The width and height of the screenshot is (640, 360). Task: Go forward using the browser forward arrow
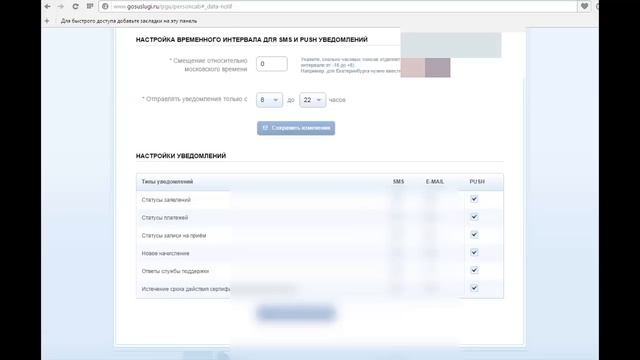click(x=61, y=7)
